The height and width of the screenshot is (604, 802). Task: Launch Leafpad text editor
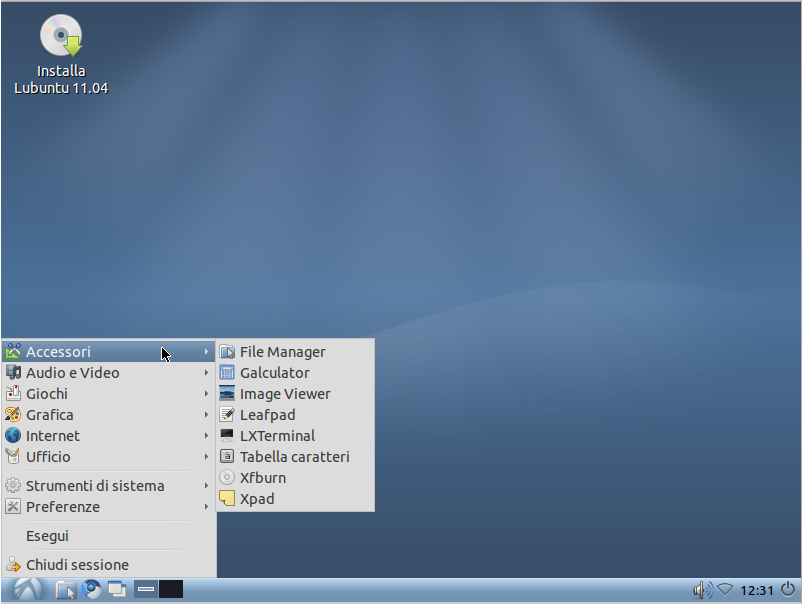296,415
